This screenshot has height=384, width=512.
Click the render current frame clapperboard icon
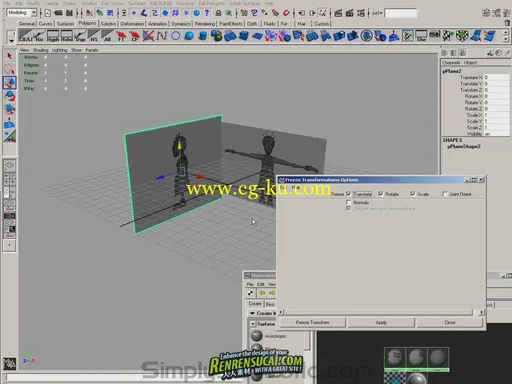338,13
